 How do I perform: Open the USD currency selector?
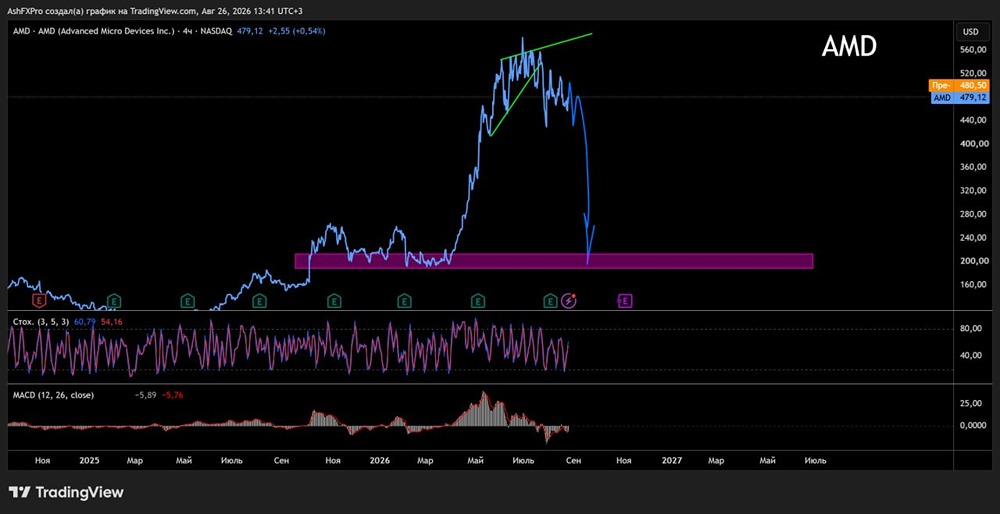[970, 31]
